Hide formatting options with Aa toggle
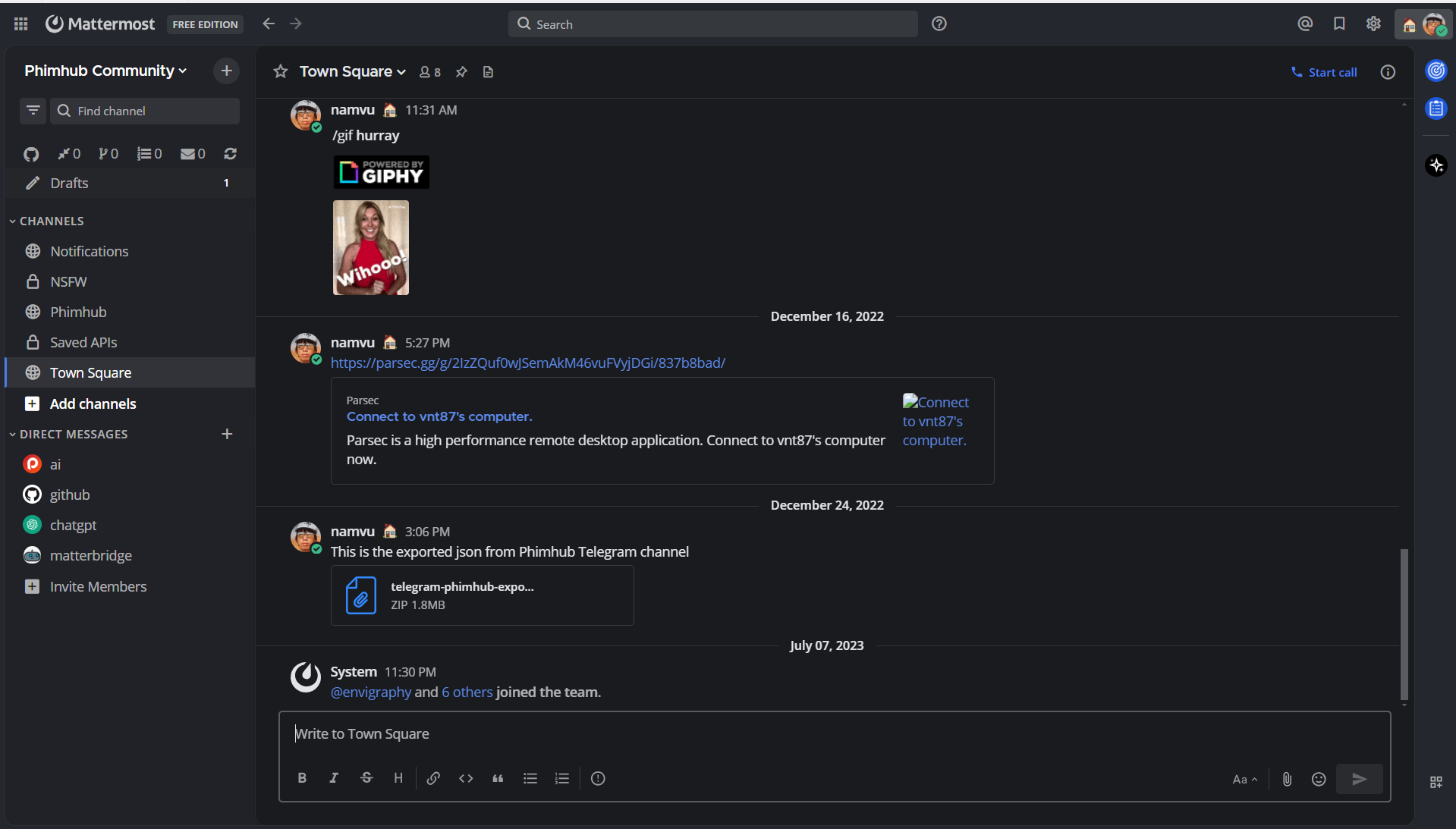Viewport: 1456px width, 829px height. click(1245, 779)
